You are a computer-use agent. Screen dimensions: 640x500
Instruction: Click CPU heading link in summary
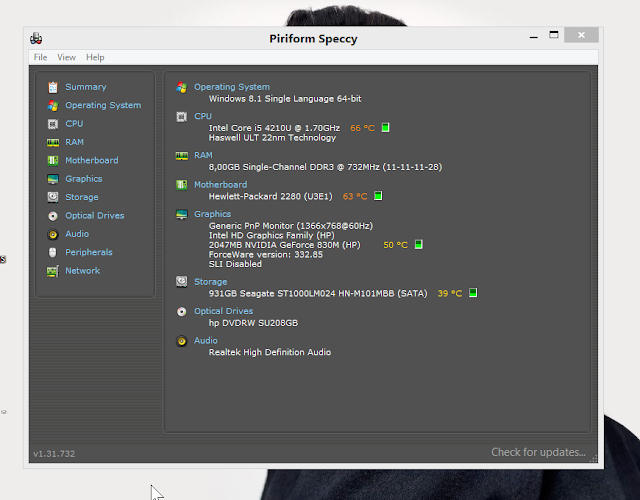click(x=203, y=116)
